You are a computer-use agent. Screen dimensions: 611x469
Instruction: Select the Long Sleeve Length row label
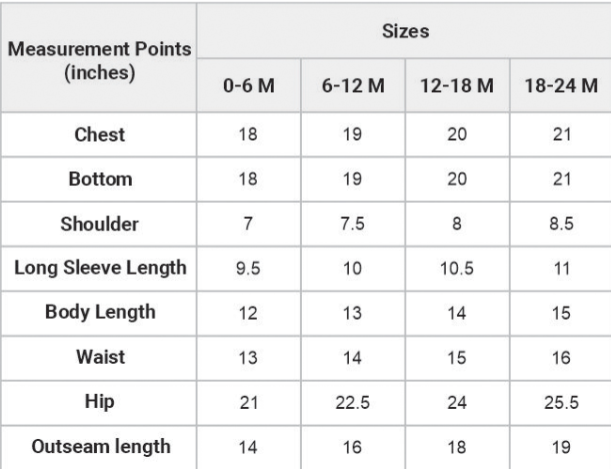coord(99,268)
